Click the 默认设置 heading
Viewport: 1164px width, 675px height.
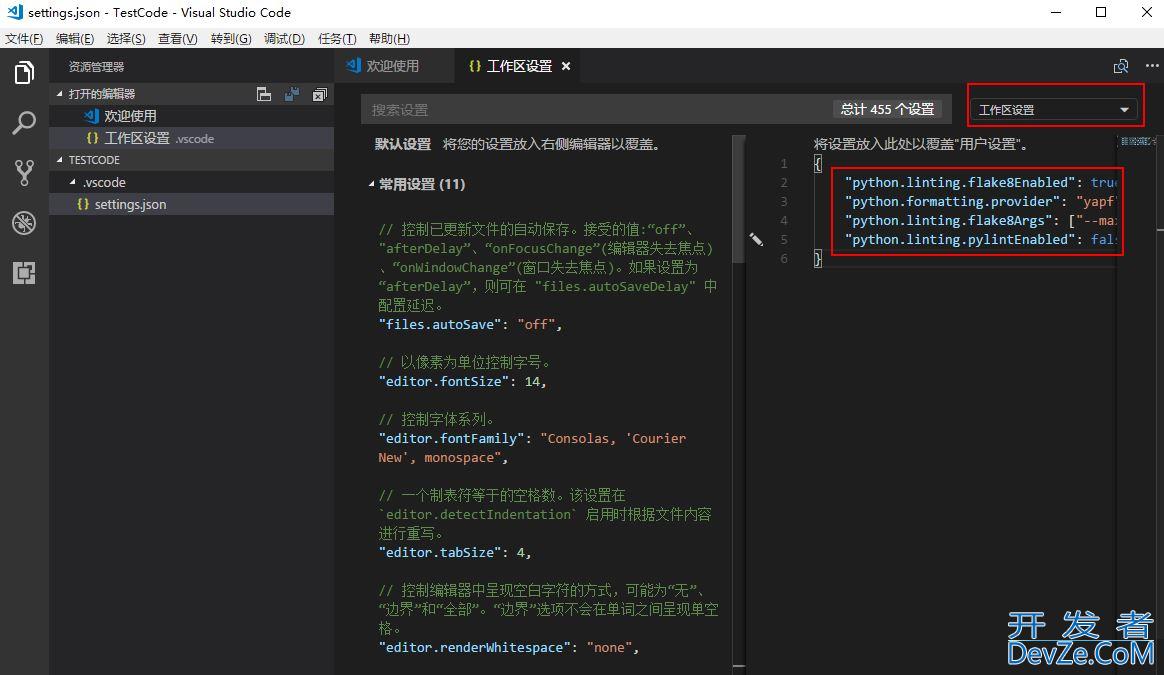(402, 144)
